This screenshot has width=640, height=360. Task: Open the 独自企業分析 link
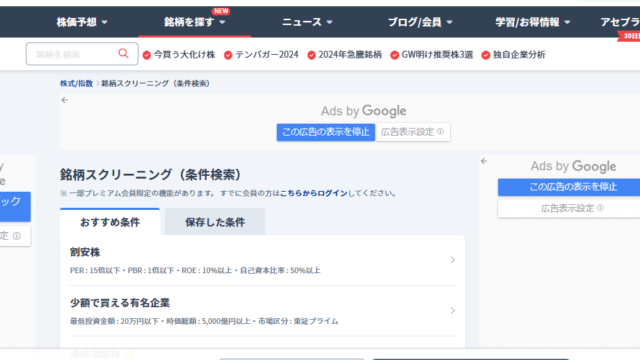coord(519,55)
